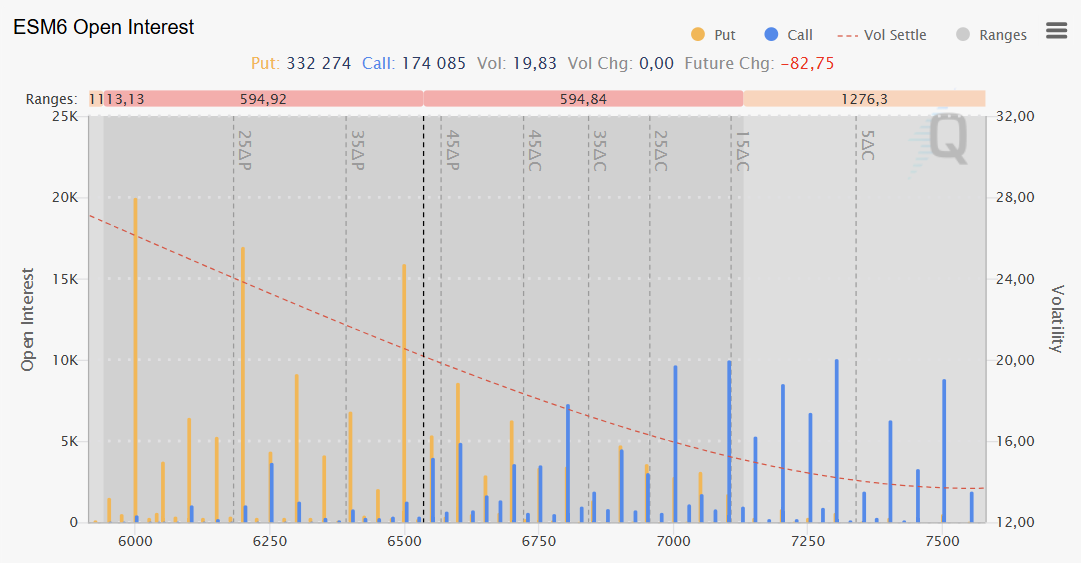Image resolution: width=1081 pixels, height=563 pixels.
Task: Click the red dashed Vol Settle legend marker
Action: click(x=848, y=35)
